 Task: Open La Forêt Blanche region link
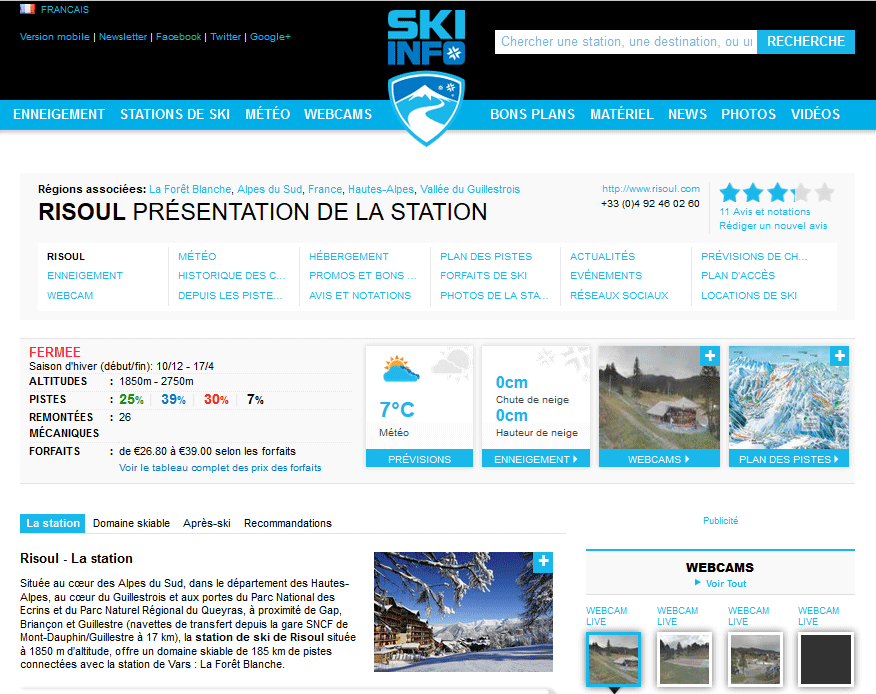point(190,189)
